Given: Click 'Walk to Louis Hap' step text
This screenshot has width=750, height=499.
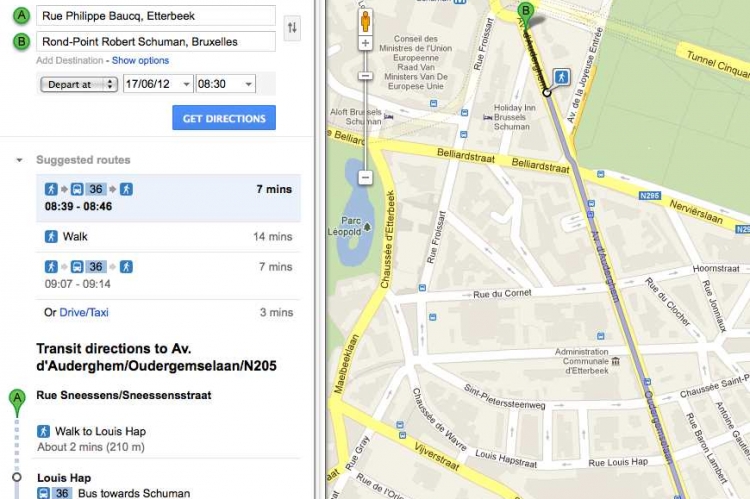Looking at the screenshot, I should pyautogui.click(x=100, y=431).
